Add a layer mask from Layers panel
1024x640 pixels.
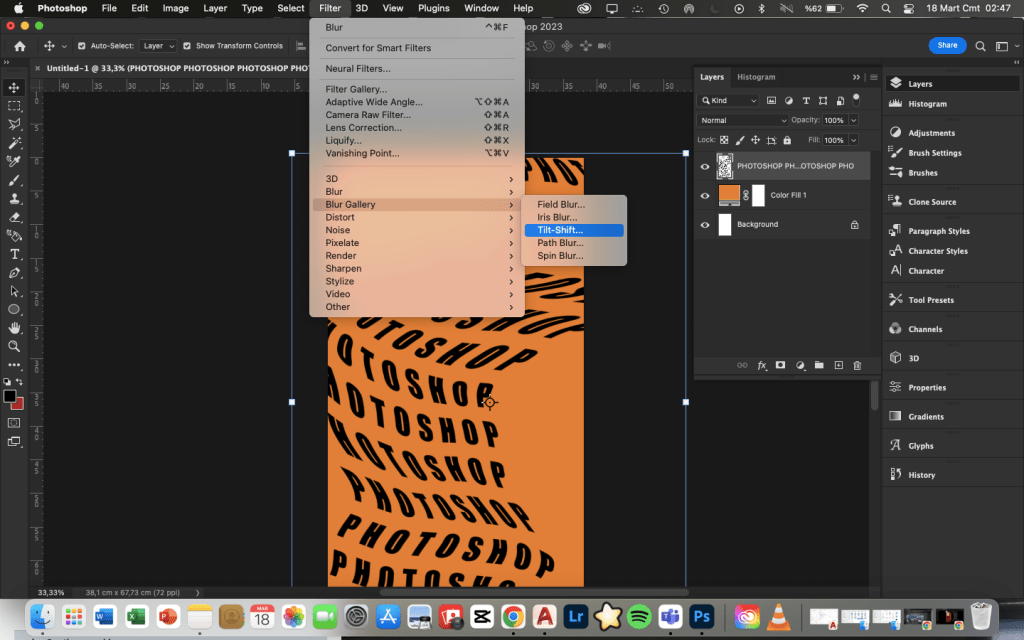tap(780, 366)
